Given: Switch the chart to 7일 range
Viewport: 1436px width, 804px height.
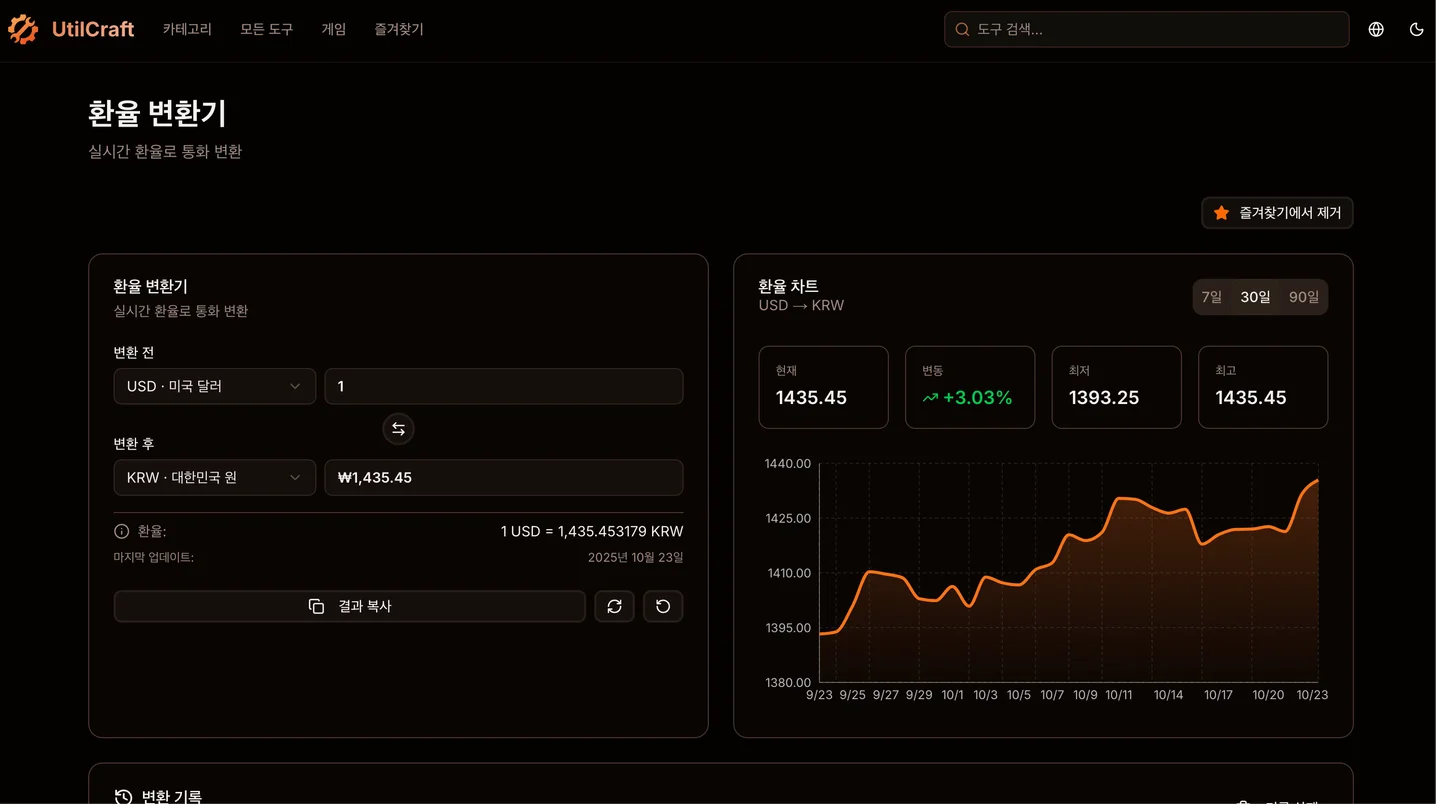Looking at the screenshot, I should pyautogui.click(x=1211, y=297).
